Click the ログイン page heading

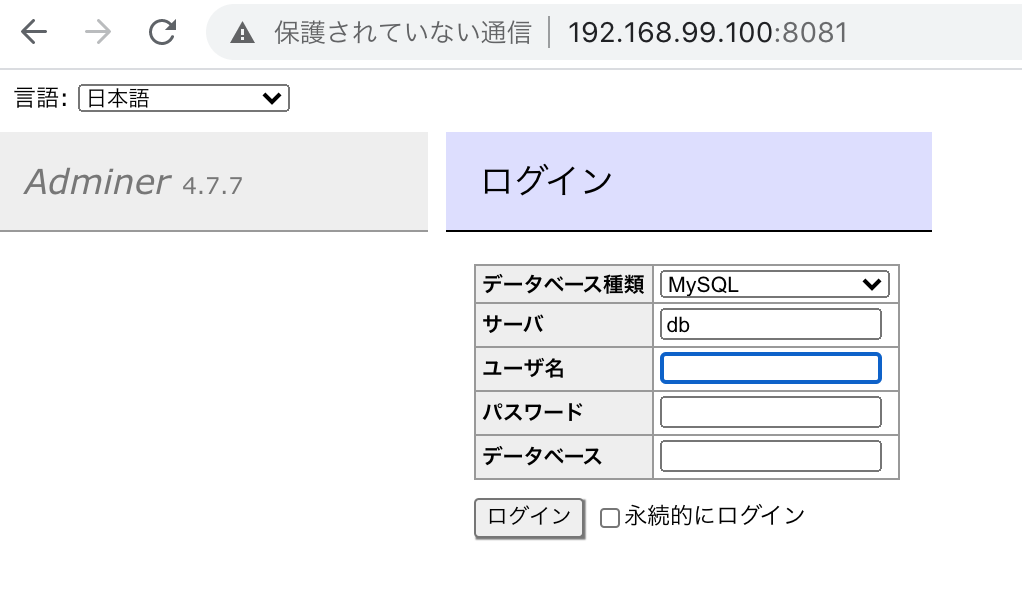click(x=545, y=181)
